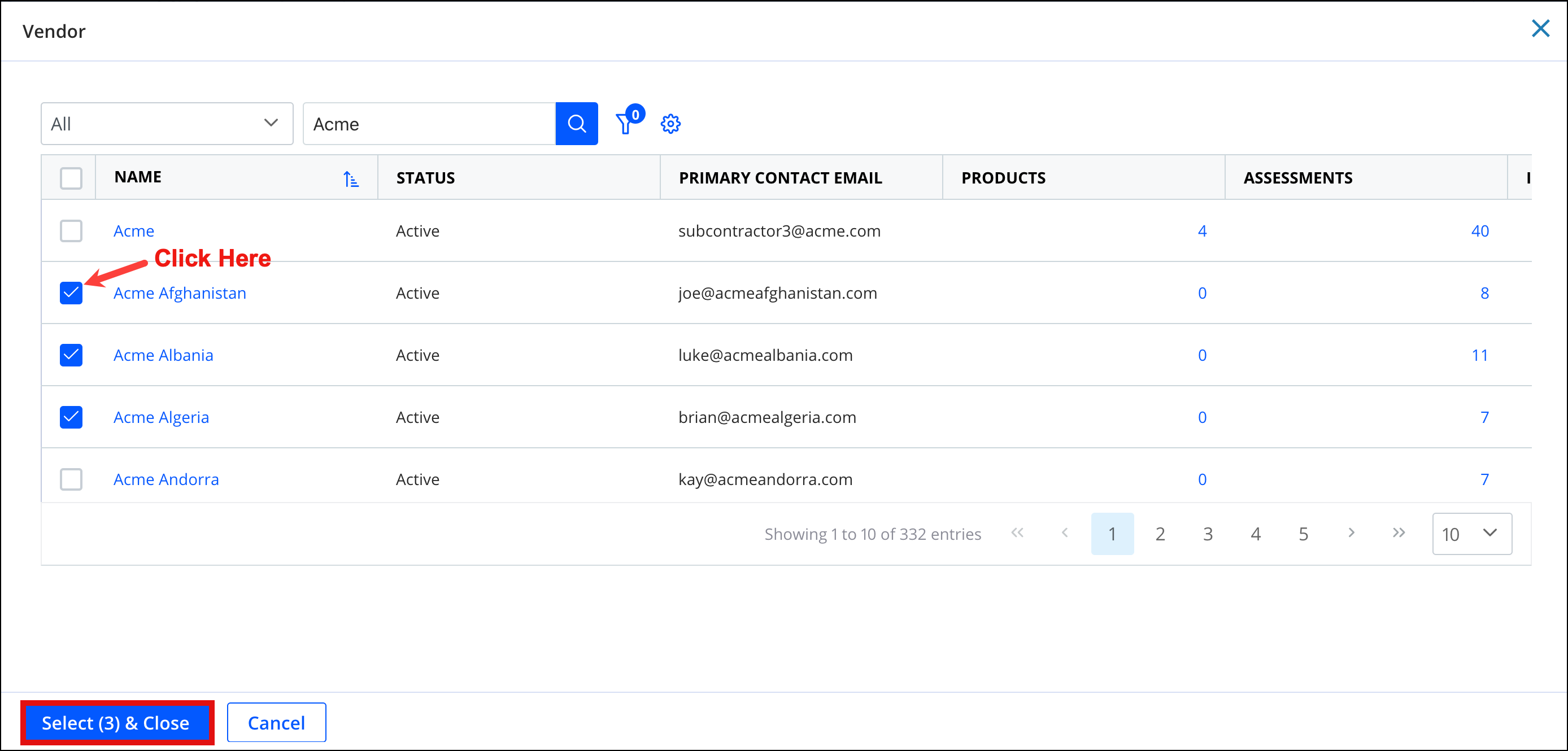
Task: Click the blue search magnifier button
Action: click(x=577, y=124)
